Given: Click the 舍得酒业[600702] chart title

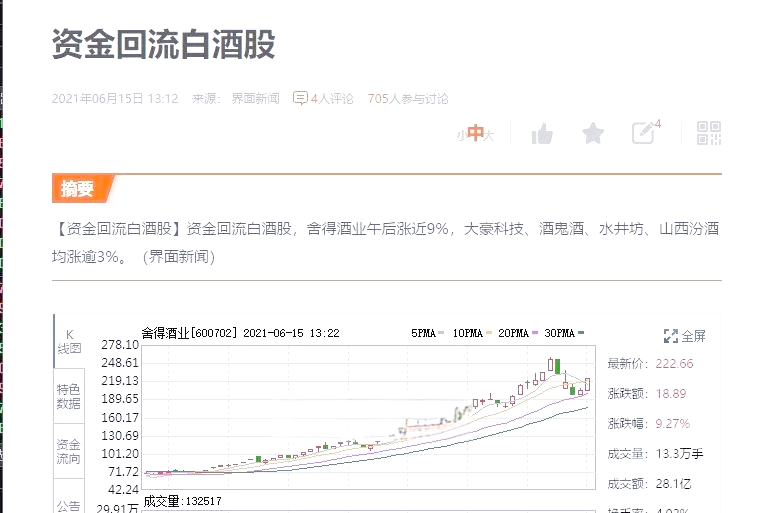Looking at the screenshot, I should pyautogui.click(x=190, y=333).
